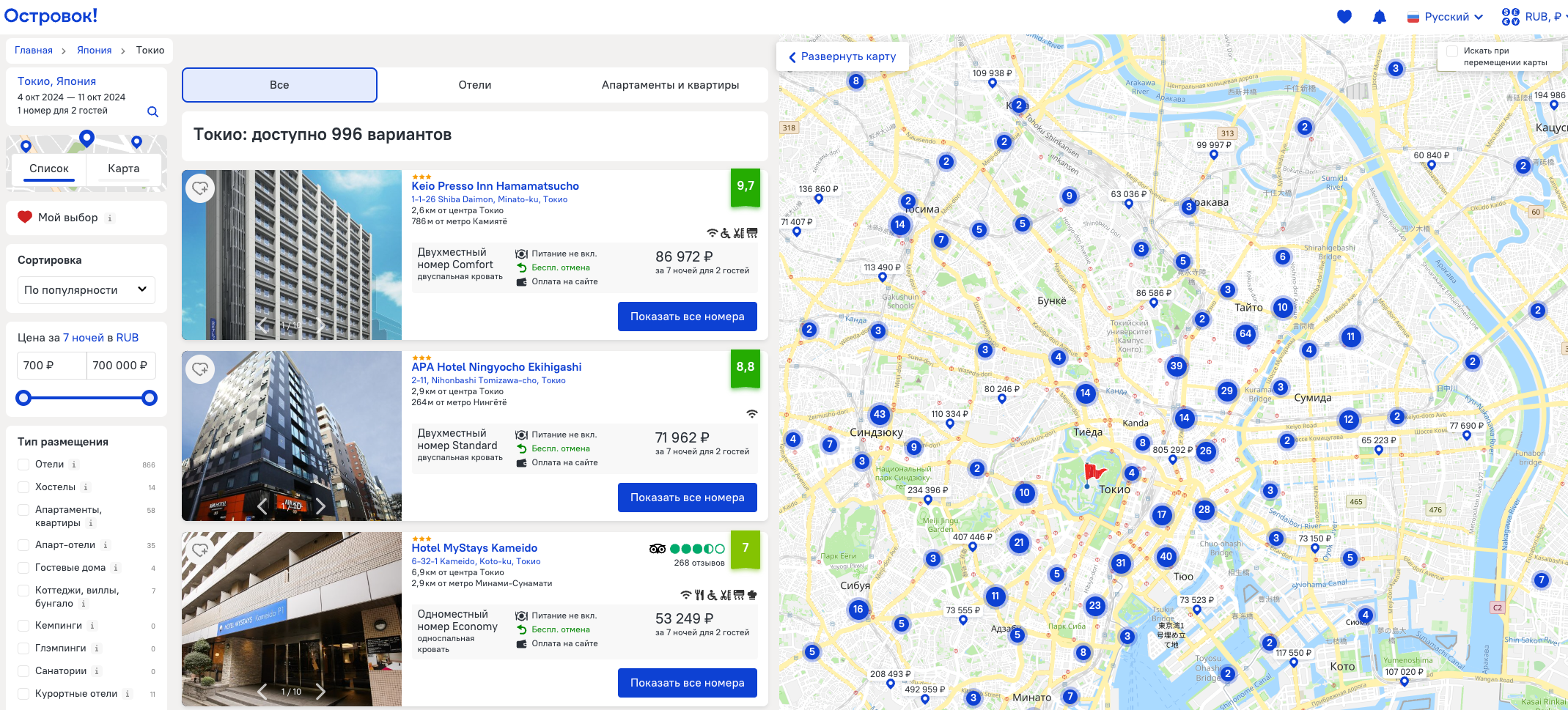The height and width of the screenshot is (710, 1568).
Task: Click info icon next to Отели
Action: pos(74,465)
